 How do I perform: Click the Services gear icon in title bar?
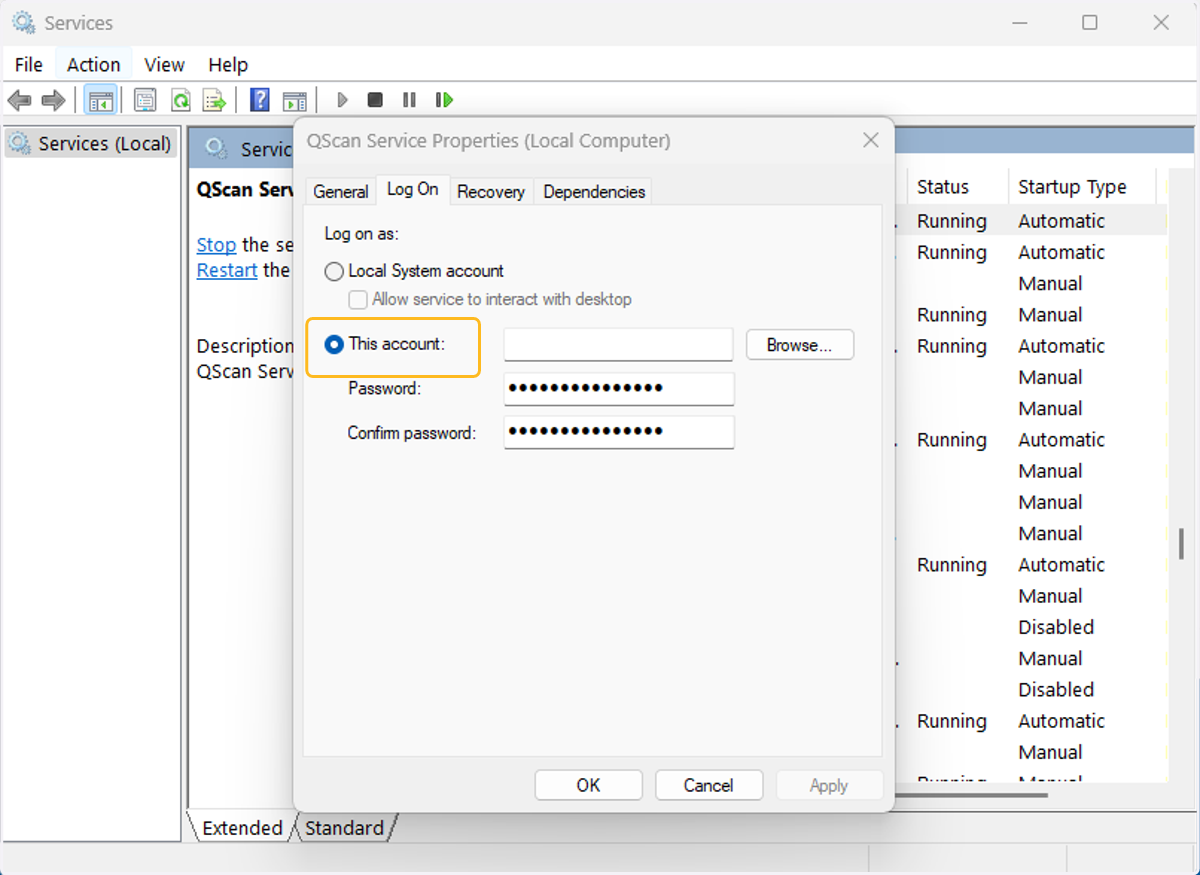pyautogui.click(x=23, y=22)
